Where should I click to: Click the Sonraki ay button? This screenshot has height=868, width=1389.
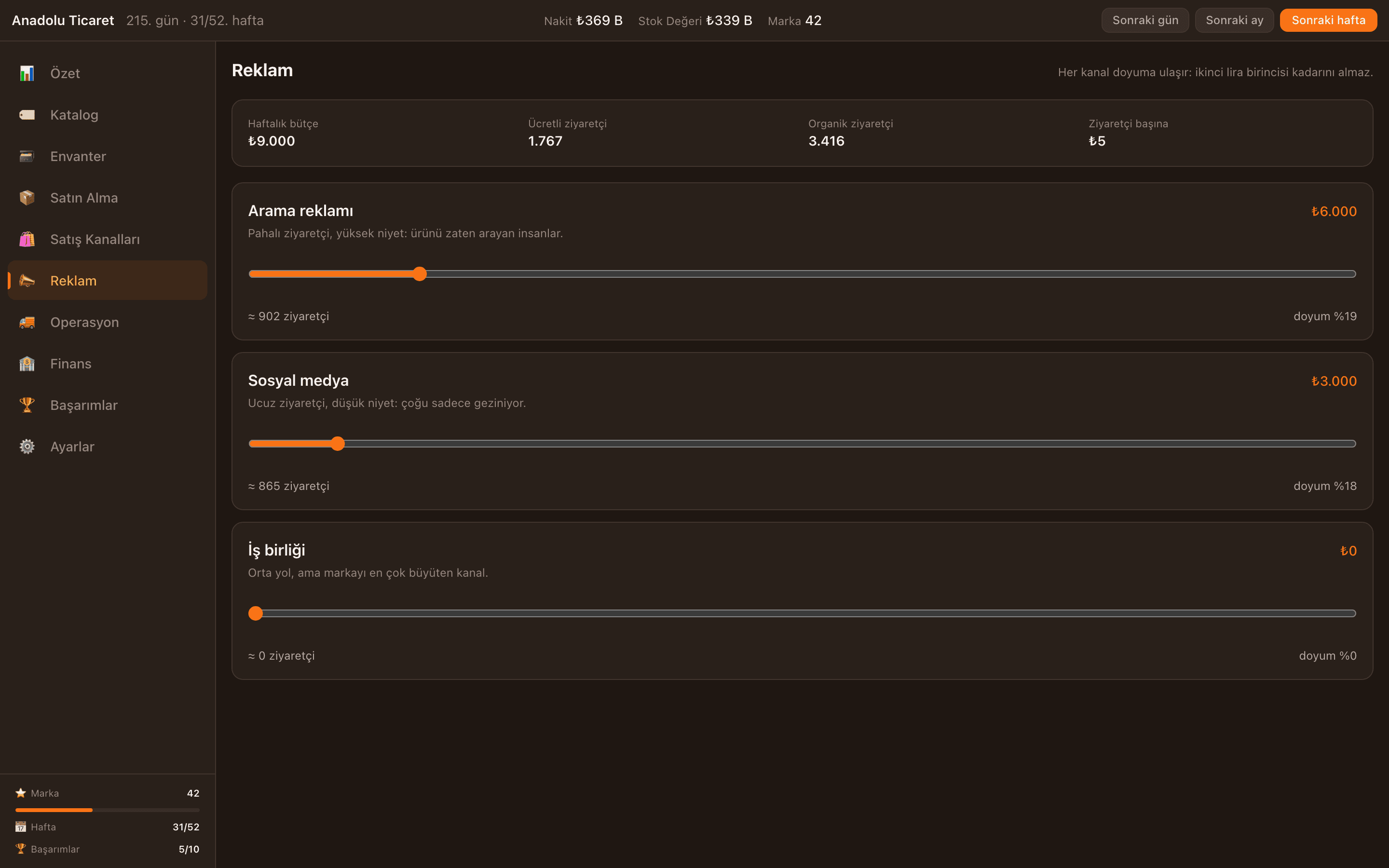tap(1235, 20)
